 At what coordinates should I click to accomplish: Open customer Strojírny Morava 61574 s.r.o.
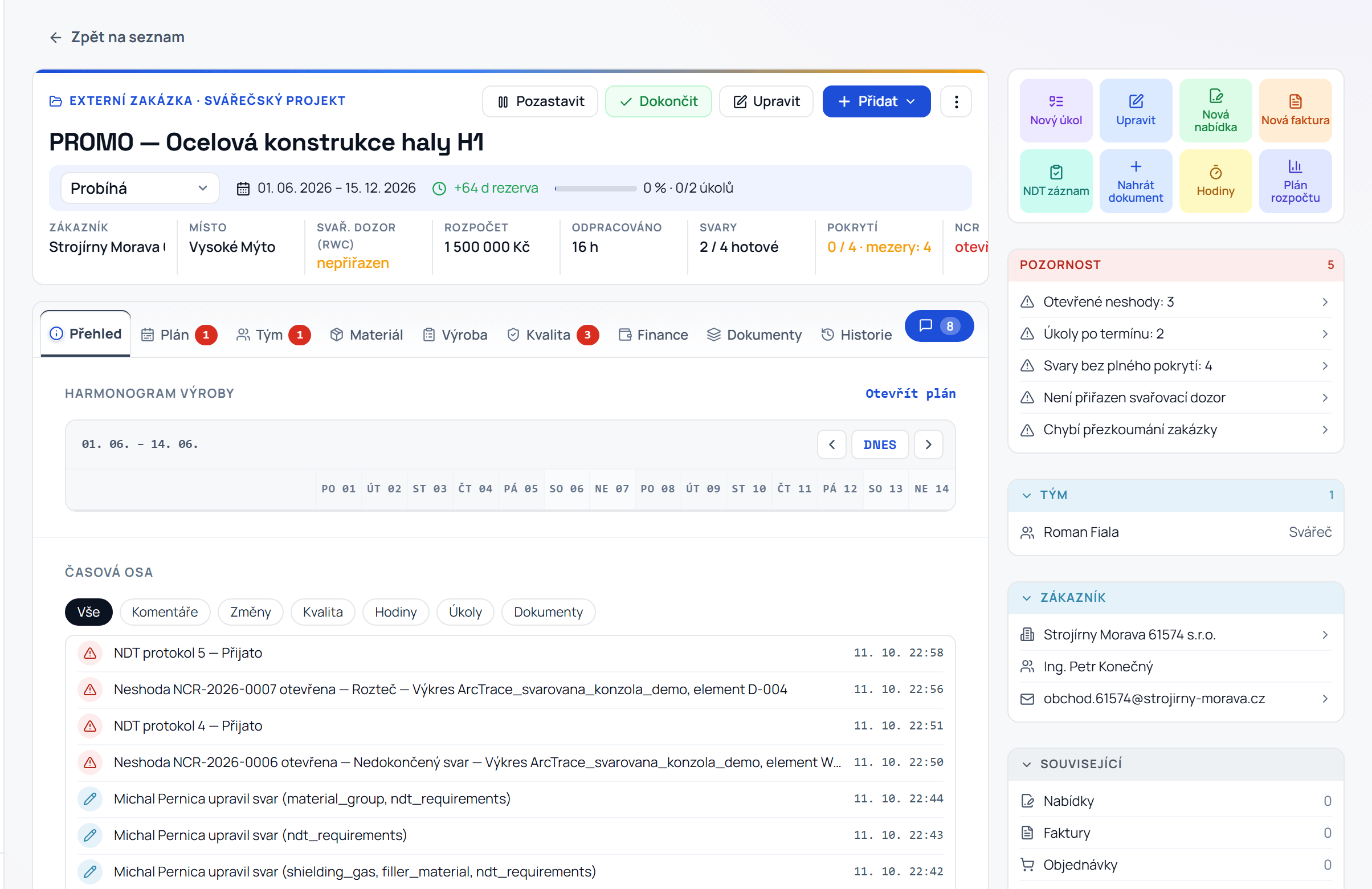1175,635
